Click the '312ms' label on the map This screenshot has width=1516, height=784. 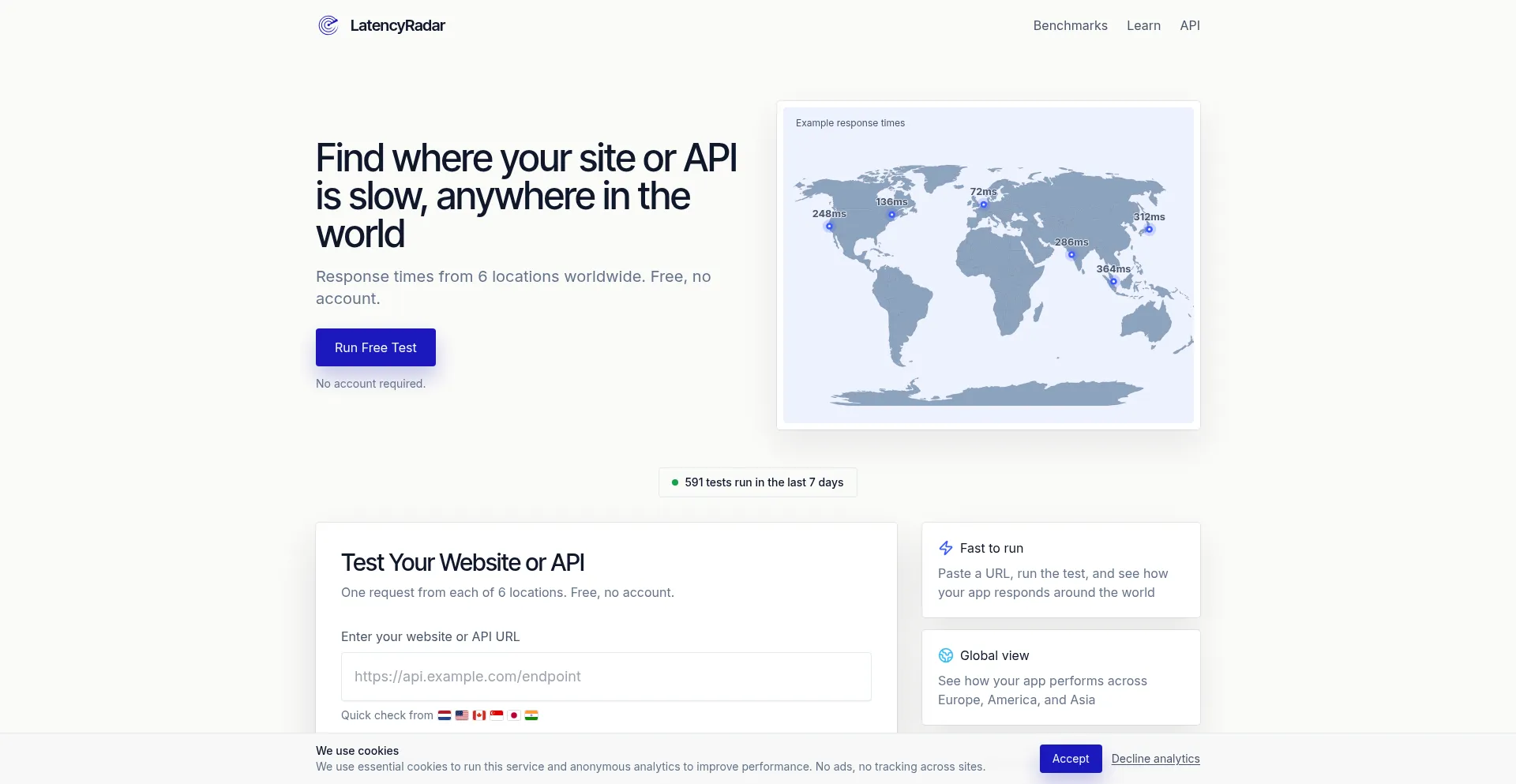click(x=1150, y=217)
